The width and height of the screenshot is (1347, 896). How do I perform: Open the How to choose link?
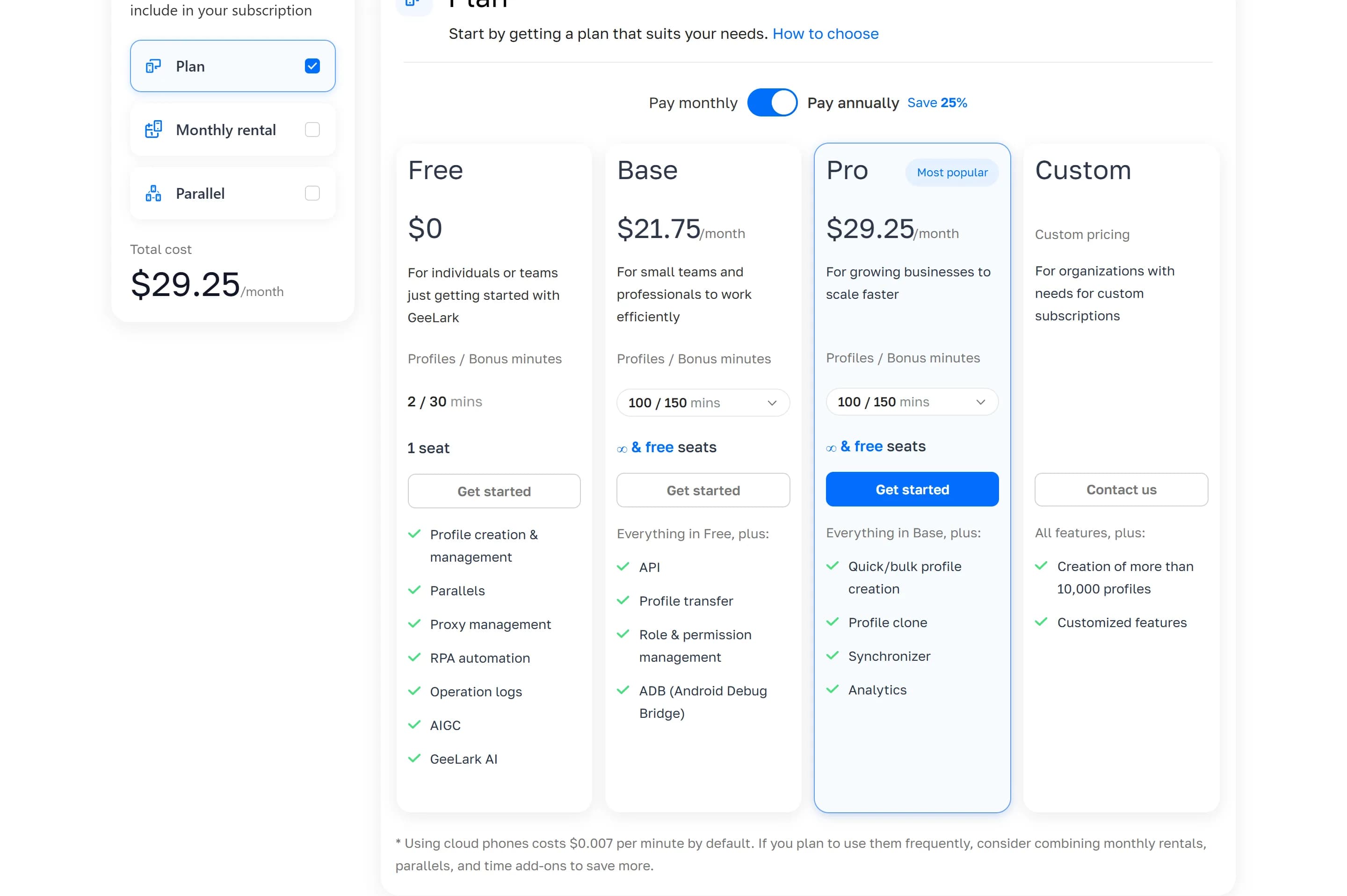coord(825,34)
